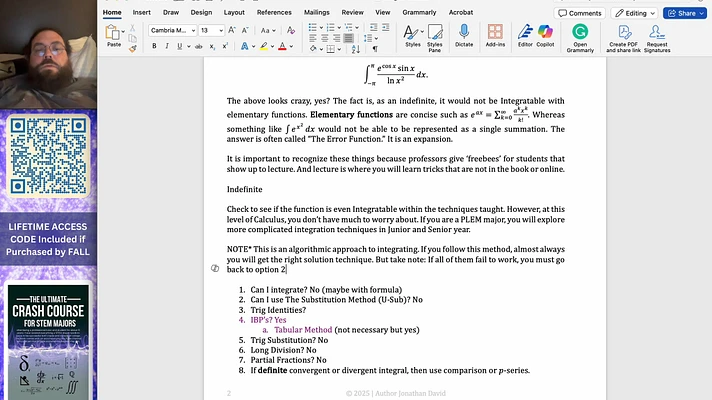
Task: Click the Cut scissors icon
Action: [x=133, y=28]
